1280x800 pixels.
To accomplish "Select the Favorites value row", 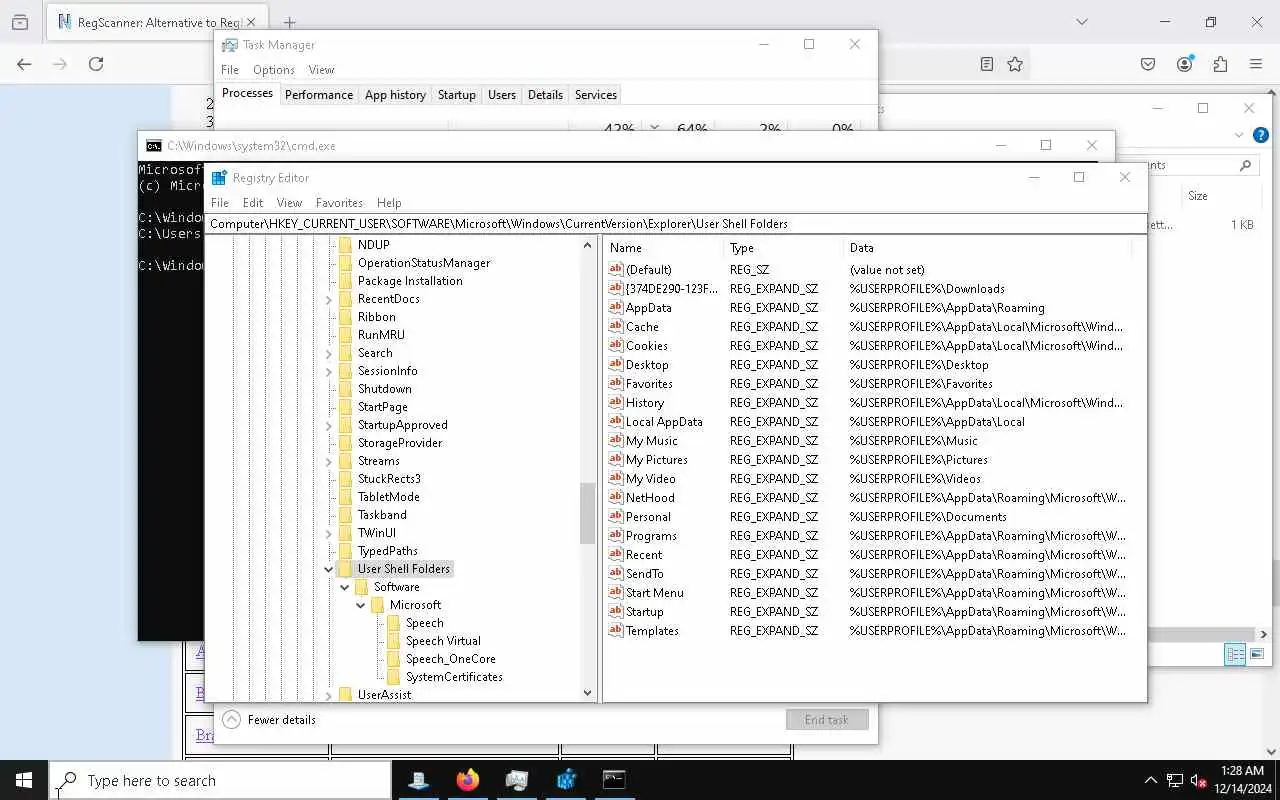I will coord(870,383).
